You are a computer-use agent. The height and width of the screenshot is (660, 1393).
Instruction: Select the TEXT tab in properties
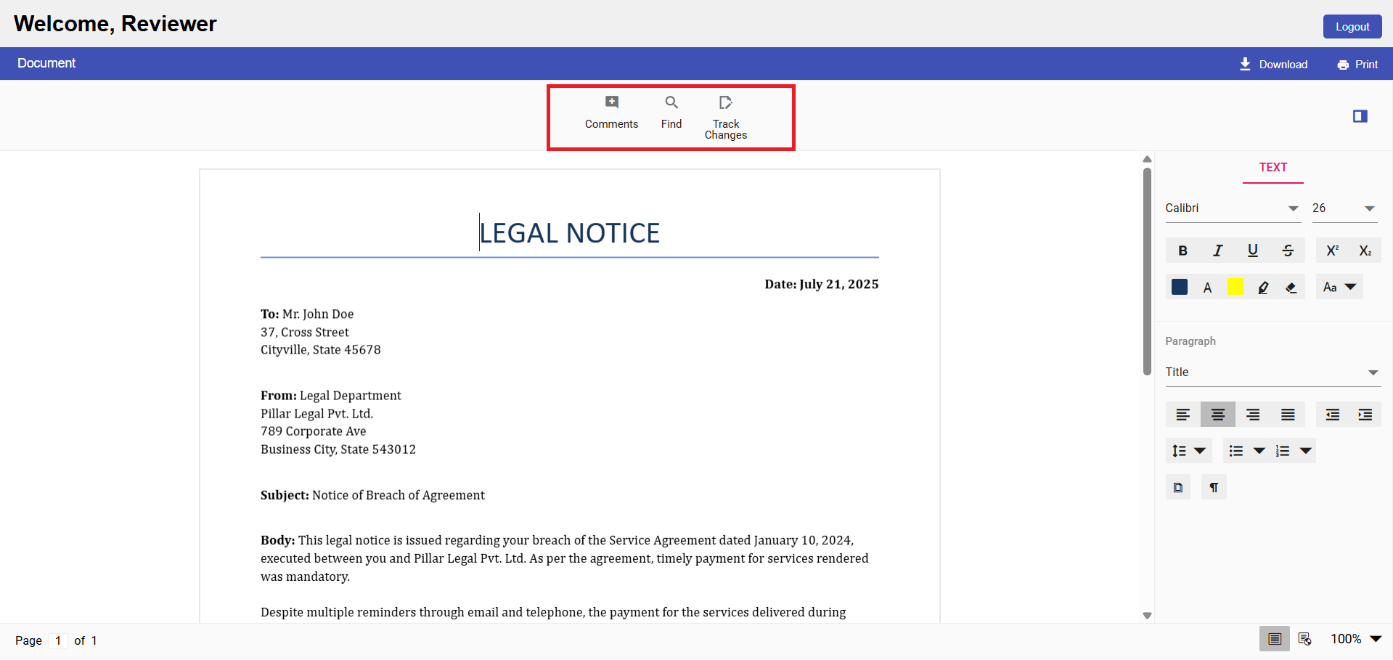coord(1272,168)
